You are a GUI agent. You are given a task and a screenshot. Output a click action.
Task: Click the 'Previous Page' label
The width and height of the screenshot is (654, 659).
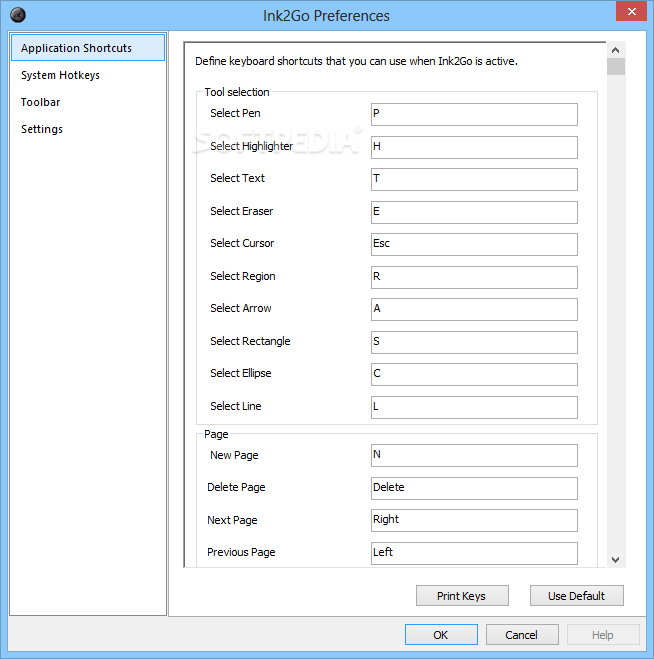[241, 552]
